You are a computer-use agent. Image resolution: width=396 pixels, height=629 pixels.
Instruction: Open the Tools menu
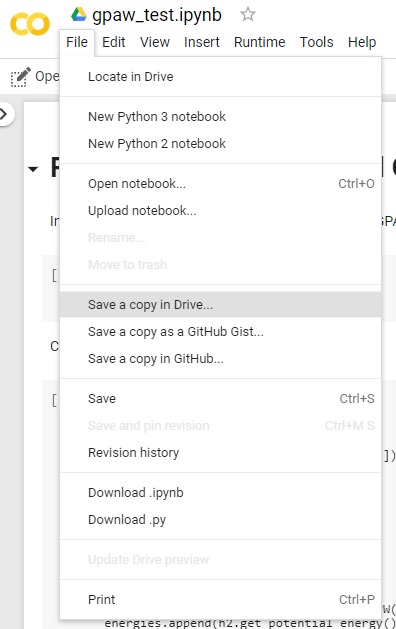(x=317, y=42)
